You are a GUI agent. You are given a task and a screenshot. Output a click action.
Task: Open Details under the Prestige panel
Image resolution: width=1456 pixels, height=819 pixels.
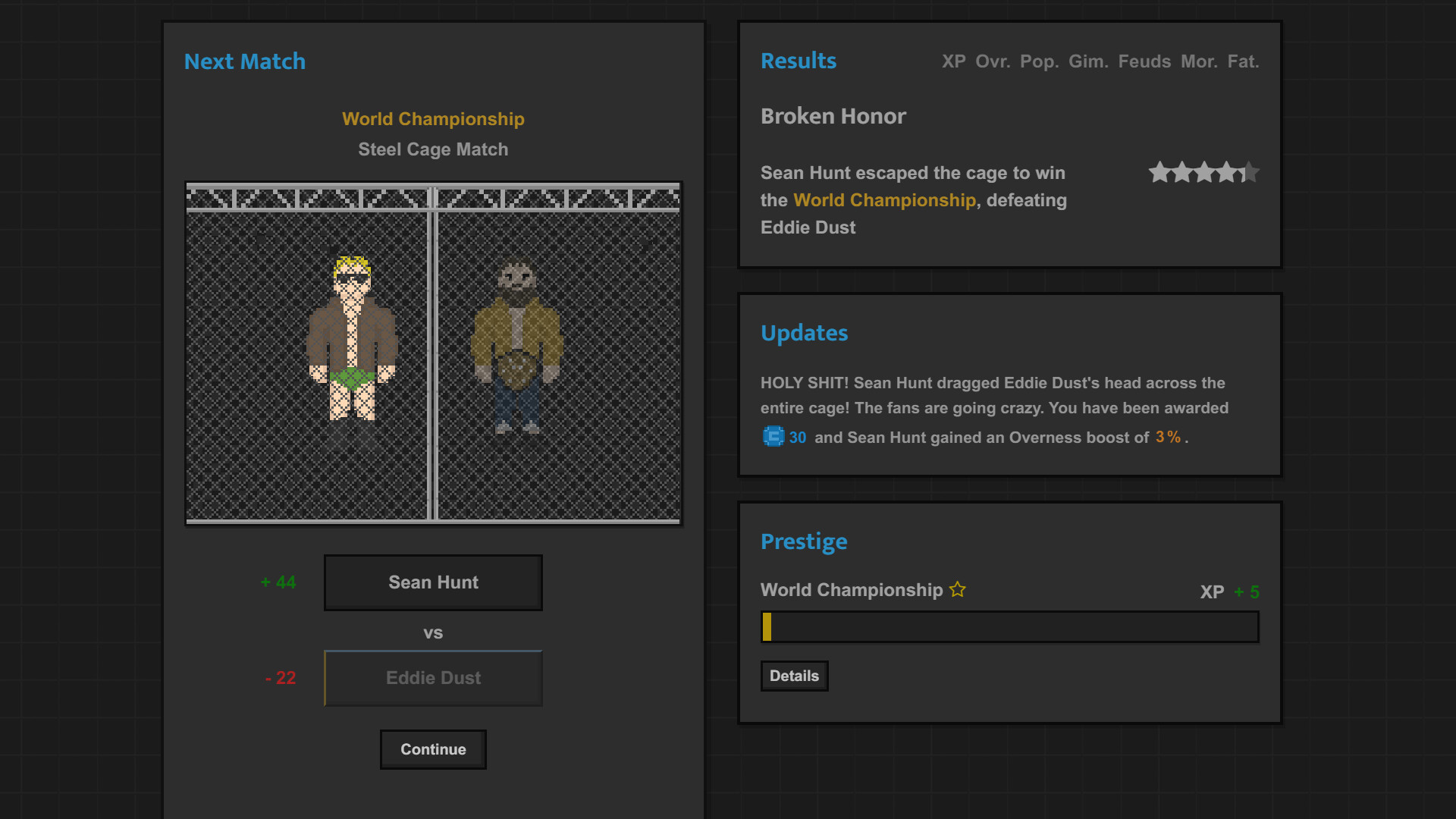click(794, 676)
